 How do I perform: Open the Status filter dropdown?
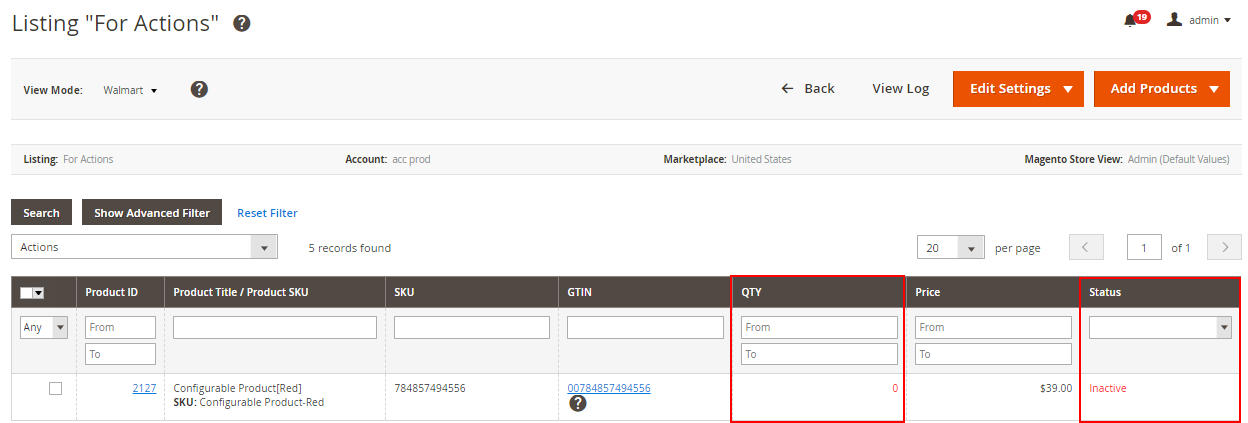point(1159,327)
